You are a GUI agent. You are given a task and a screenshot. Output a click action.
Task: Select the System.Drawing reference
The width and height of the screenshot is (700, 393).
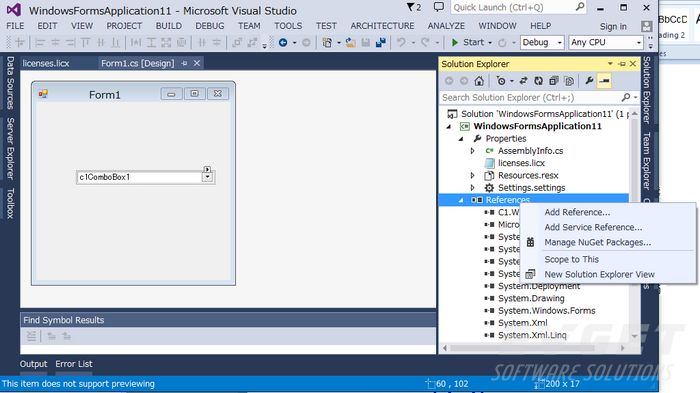pyautogui.click(x=531, y=298)
